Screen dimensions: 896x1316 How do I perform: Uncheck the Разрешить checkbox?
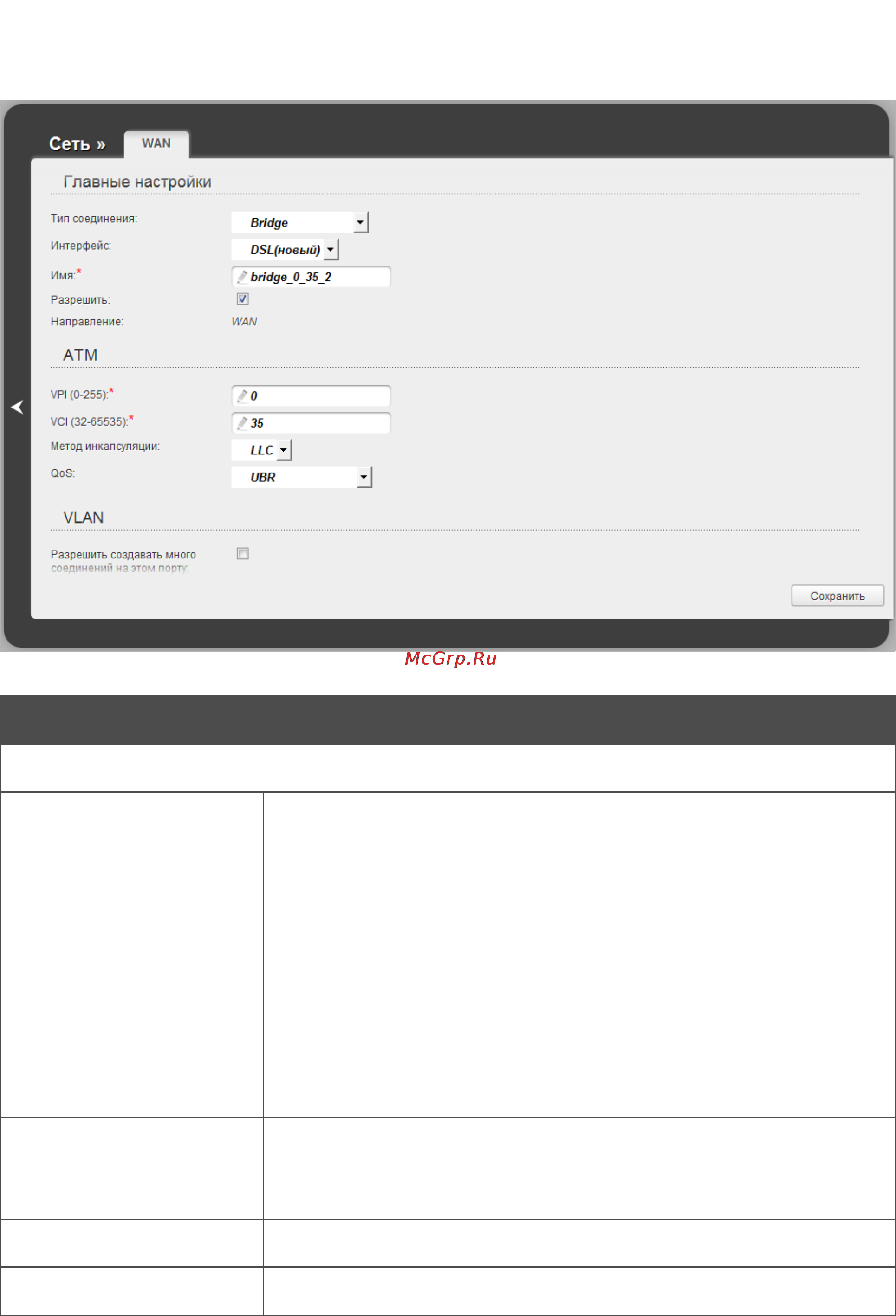(242, 299)
